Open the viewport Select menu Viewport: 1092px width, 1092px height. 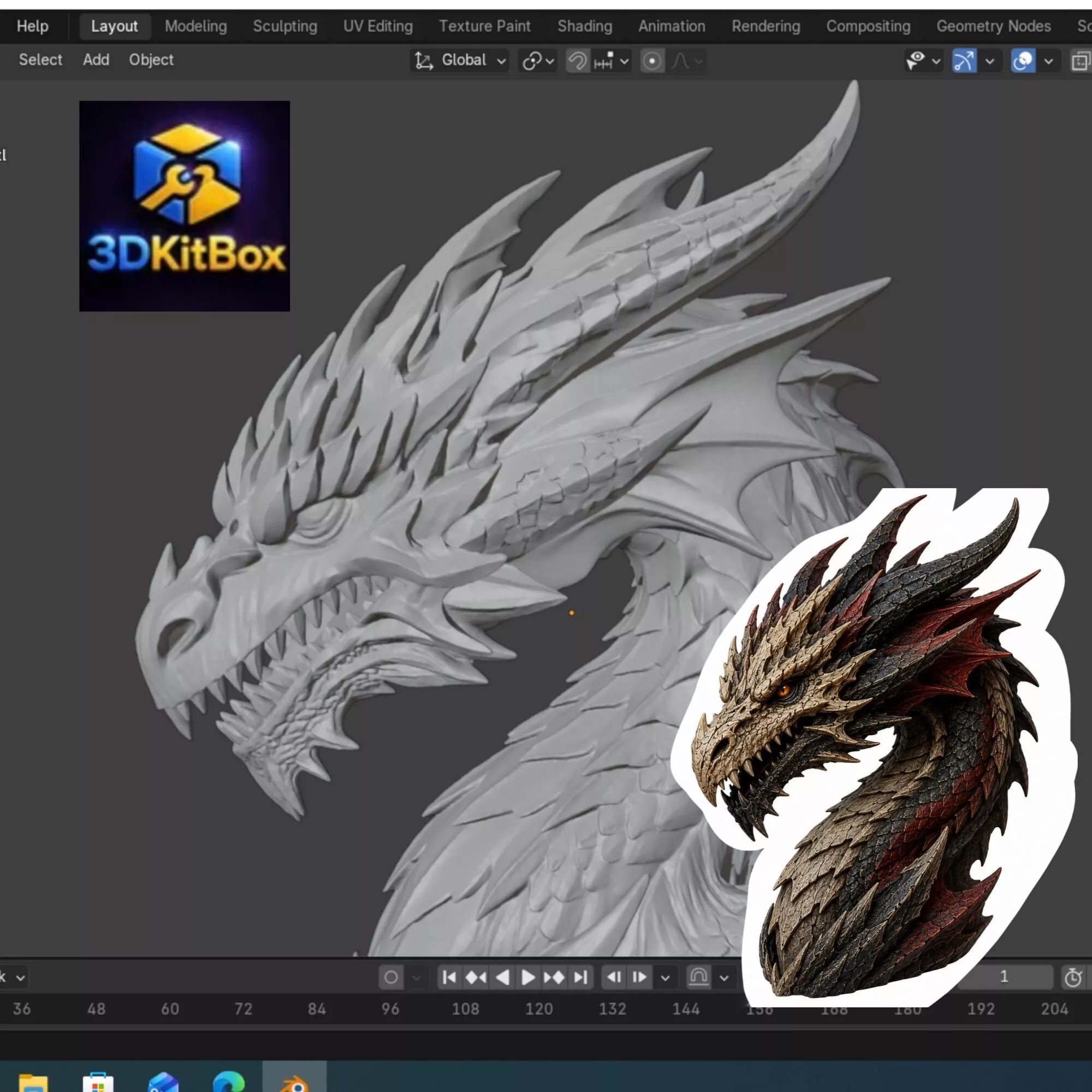(x=40, y=60)
